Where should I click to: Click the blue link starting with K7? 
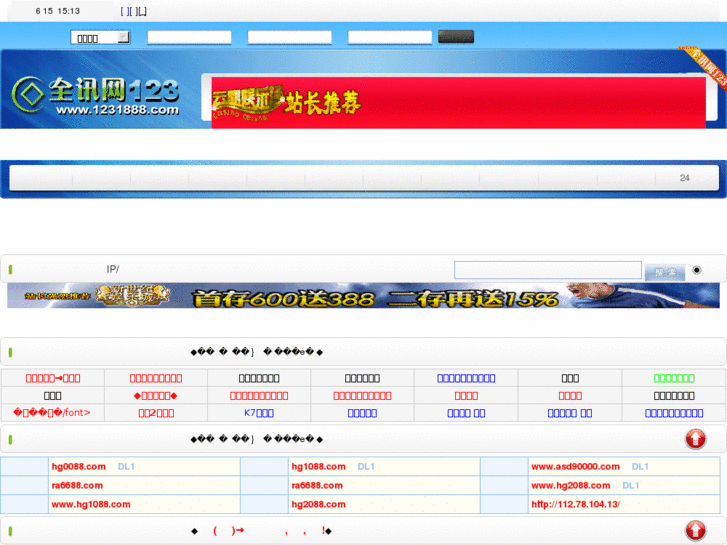click(259, 413)
